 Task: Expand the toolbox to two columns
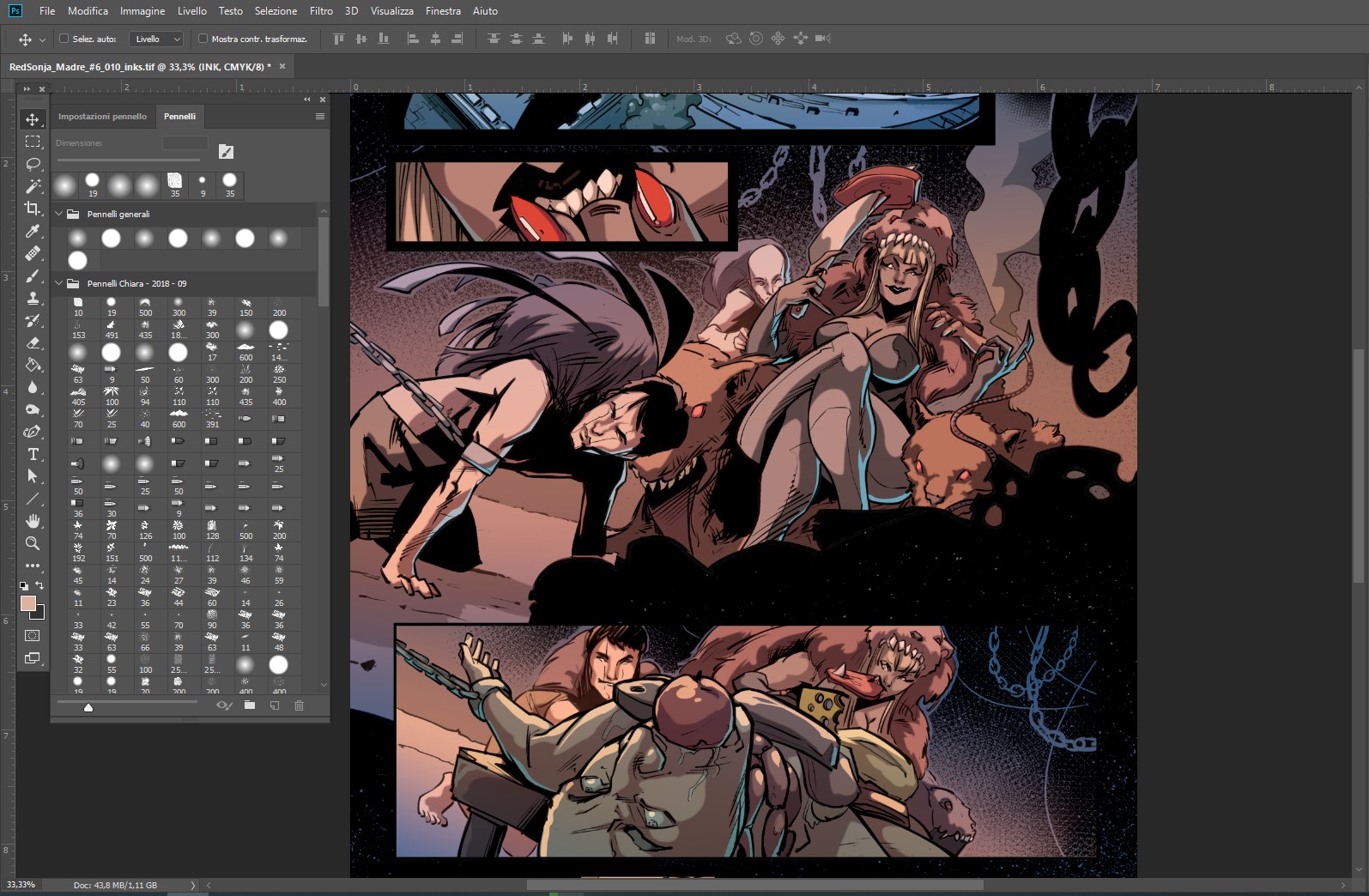27,88
